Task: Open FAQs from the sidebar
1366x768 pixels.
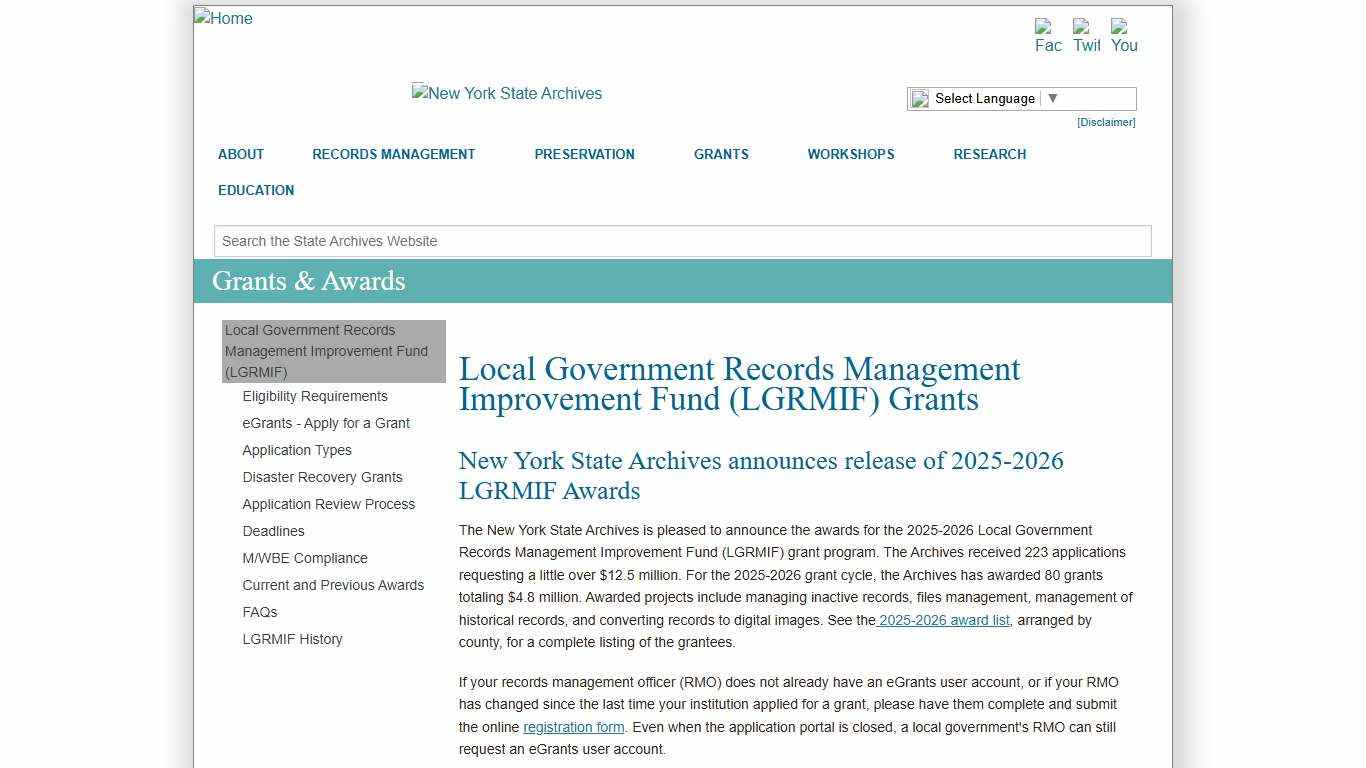Action: click(259, 612)
